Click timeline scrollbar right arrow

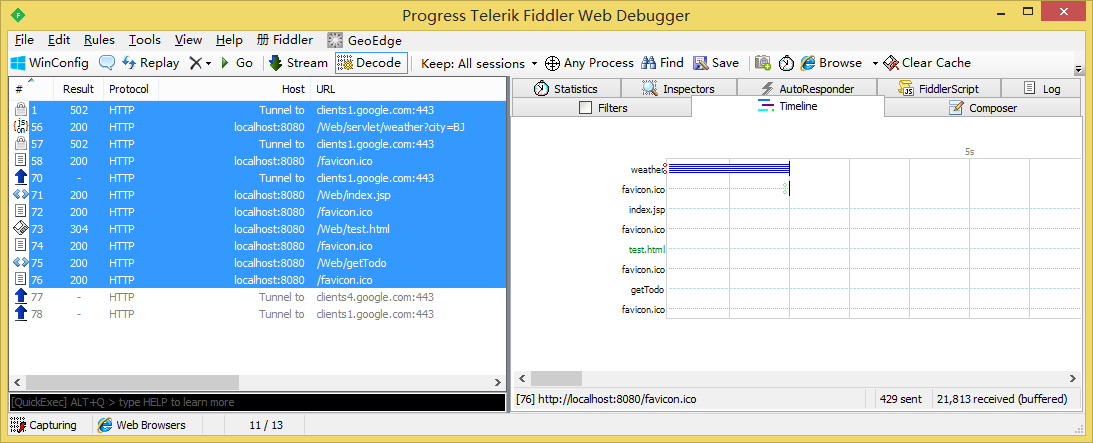(1073, 378)
